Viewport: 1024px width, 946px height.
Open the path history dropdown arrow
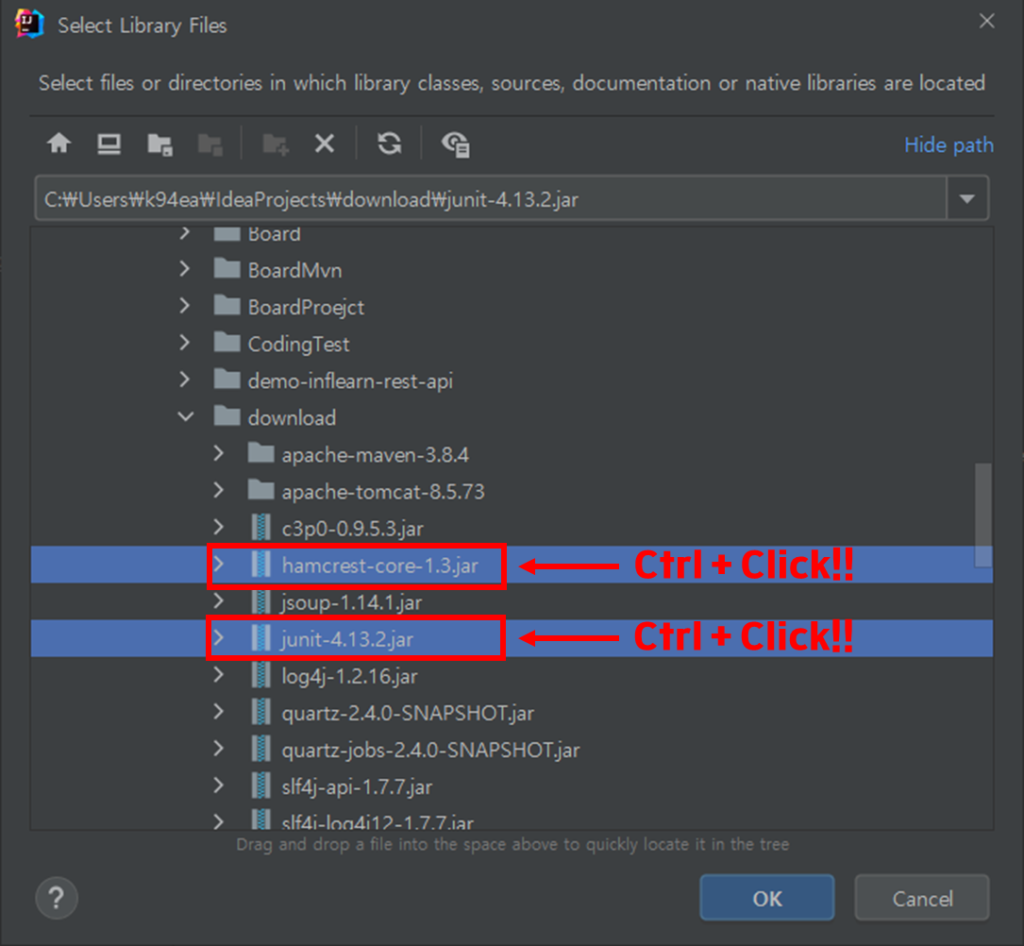967,199
